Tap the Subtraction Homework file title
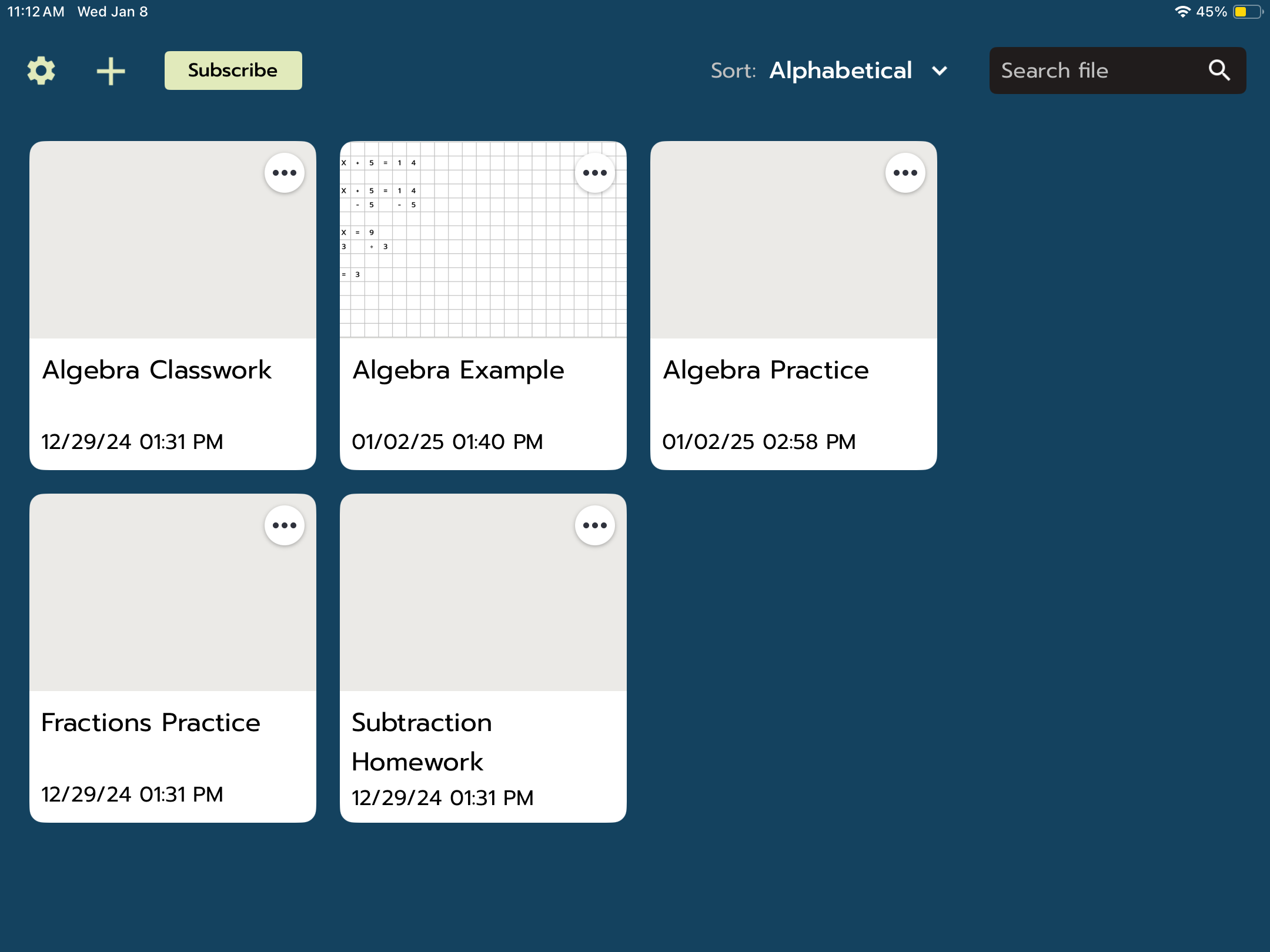 (x=422, y=742)
